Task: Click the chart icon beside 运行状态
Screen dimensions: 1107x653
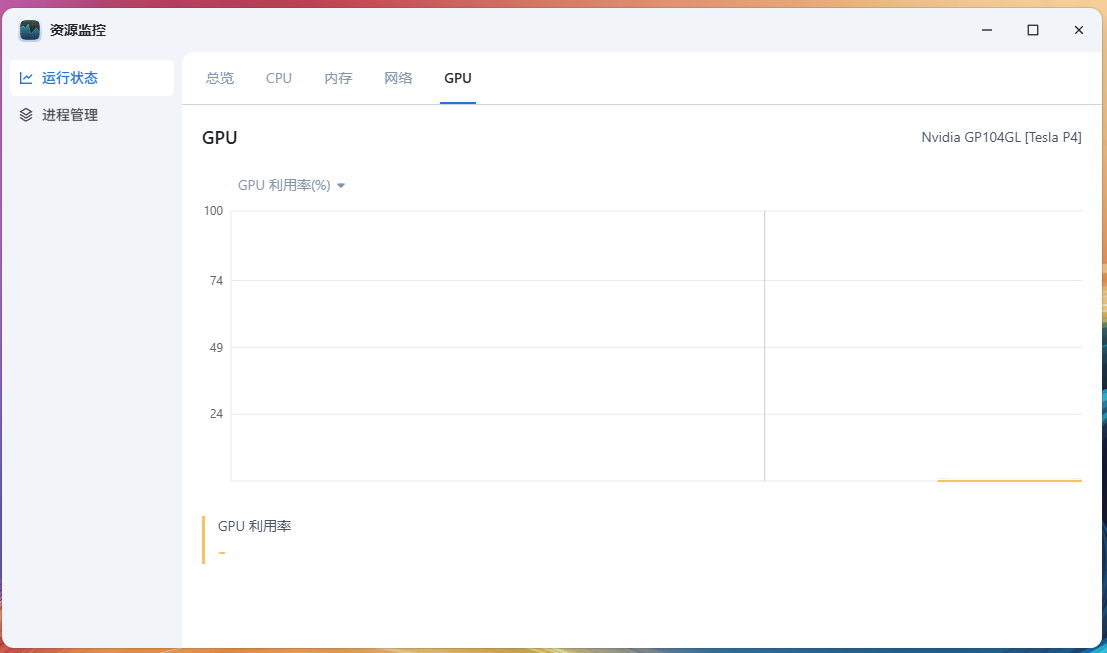Action: pos(26,78)
